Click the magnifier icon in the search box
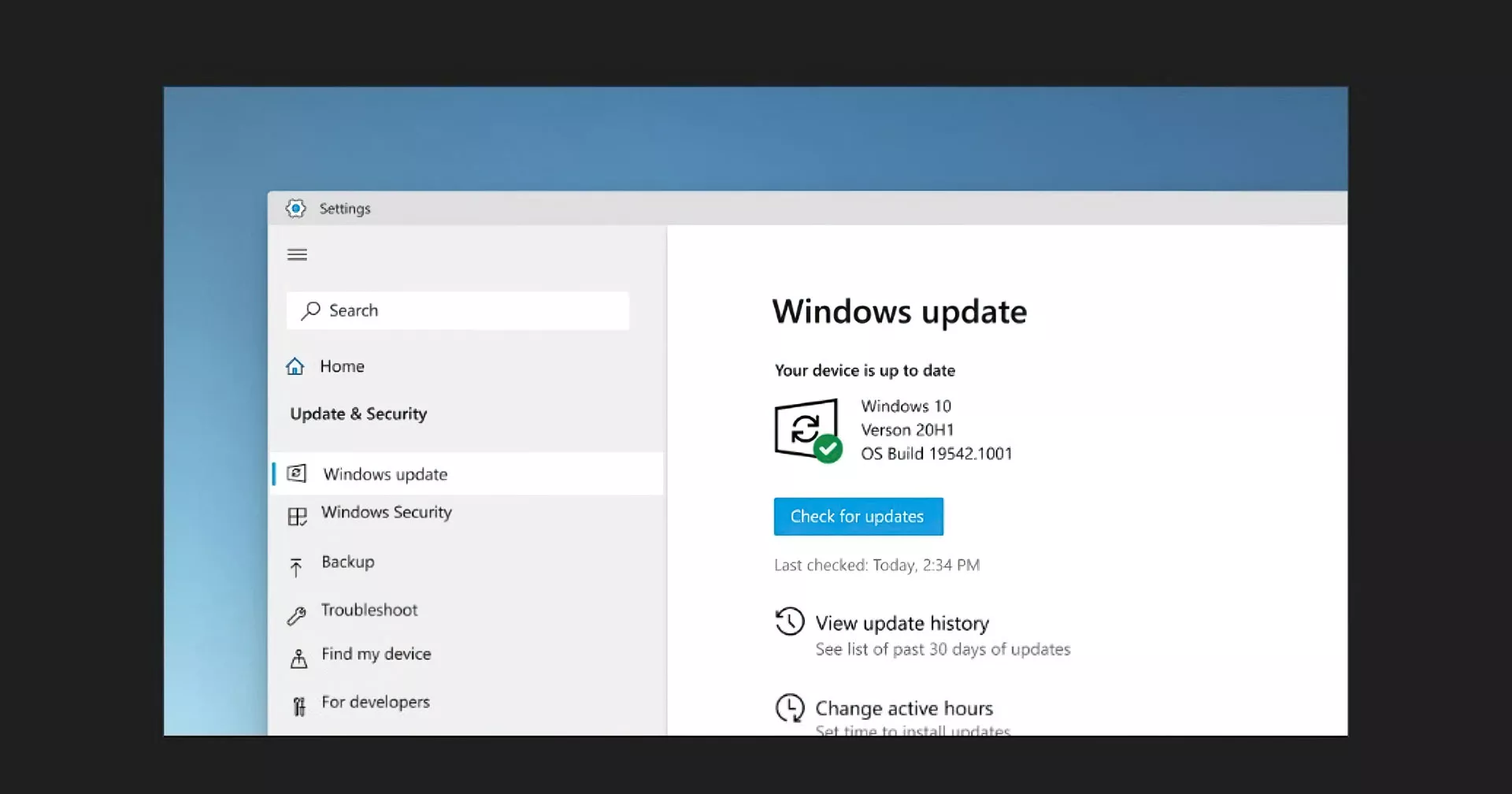This screenshot has height=794, width=1512. [310, 310]
